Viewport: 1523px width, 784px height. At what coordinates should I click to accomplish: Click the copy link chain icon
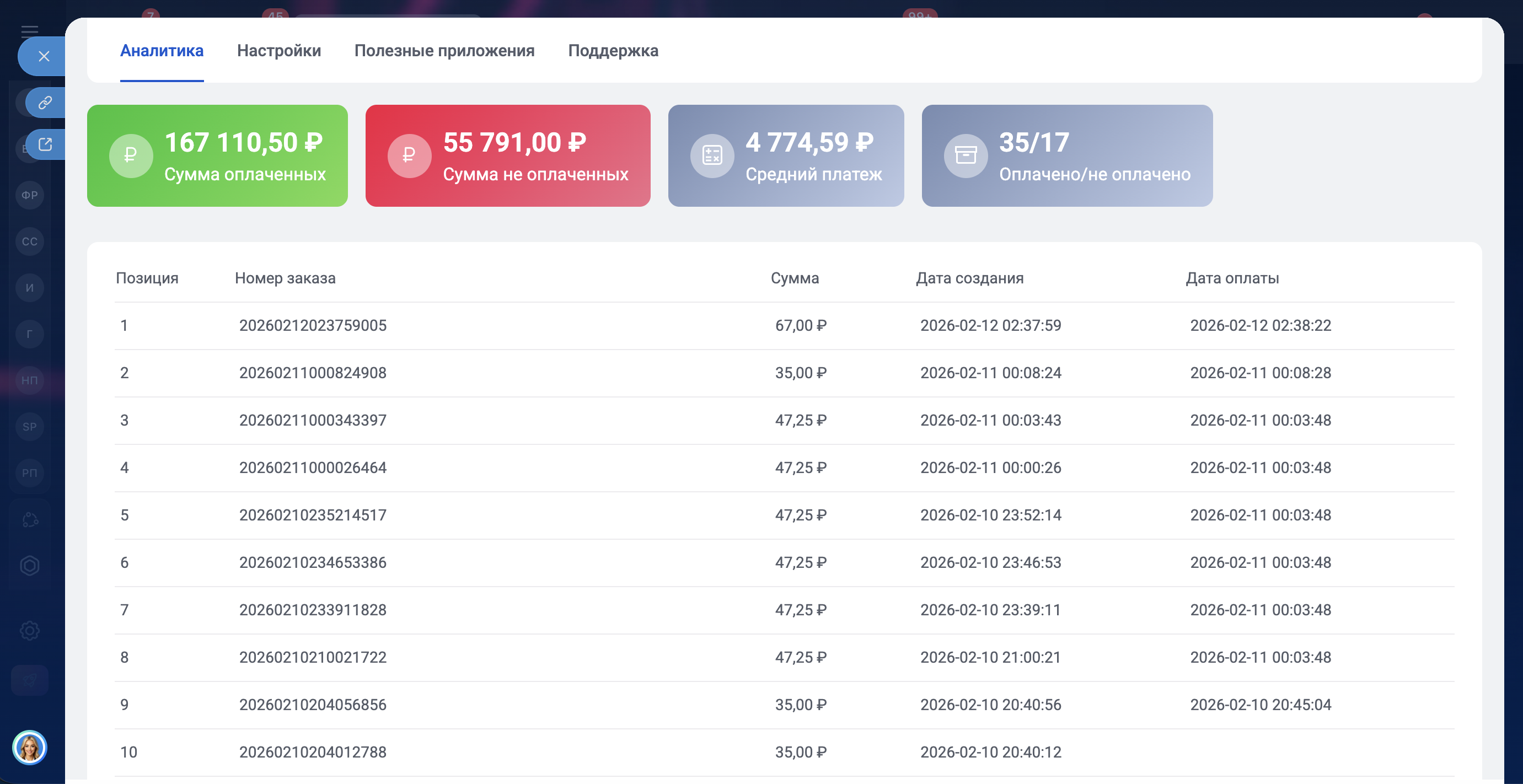point(46,103)
